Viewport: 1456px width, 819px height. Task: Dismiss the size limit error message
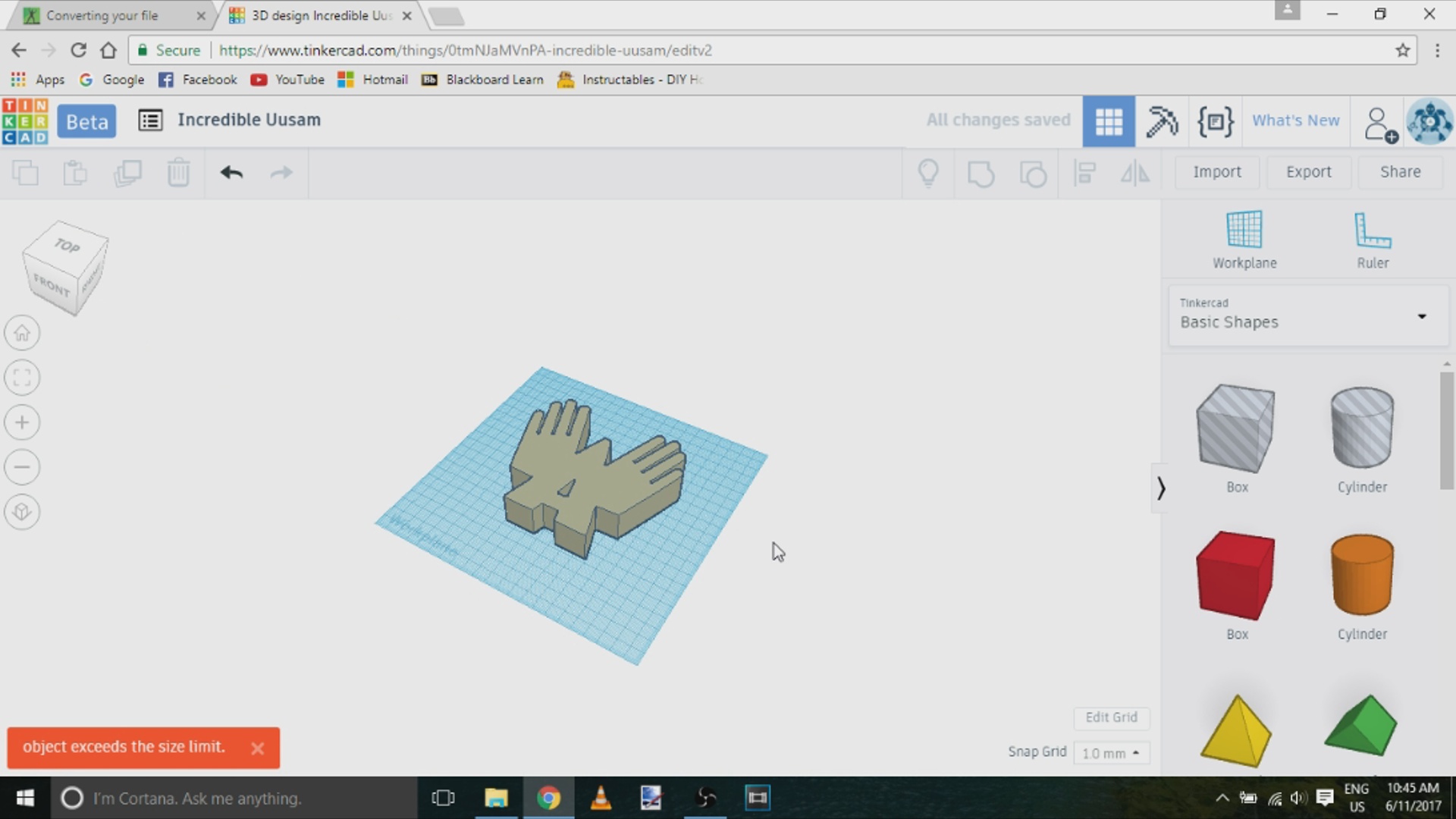click(x=257, y=748)
